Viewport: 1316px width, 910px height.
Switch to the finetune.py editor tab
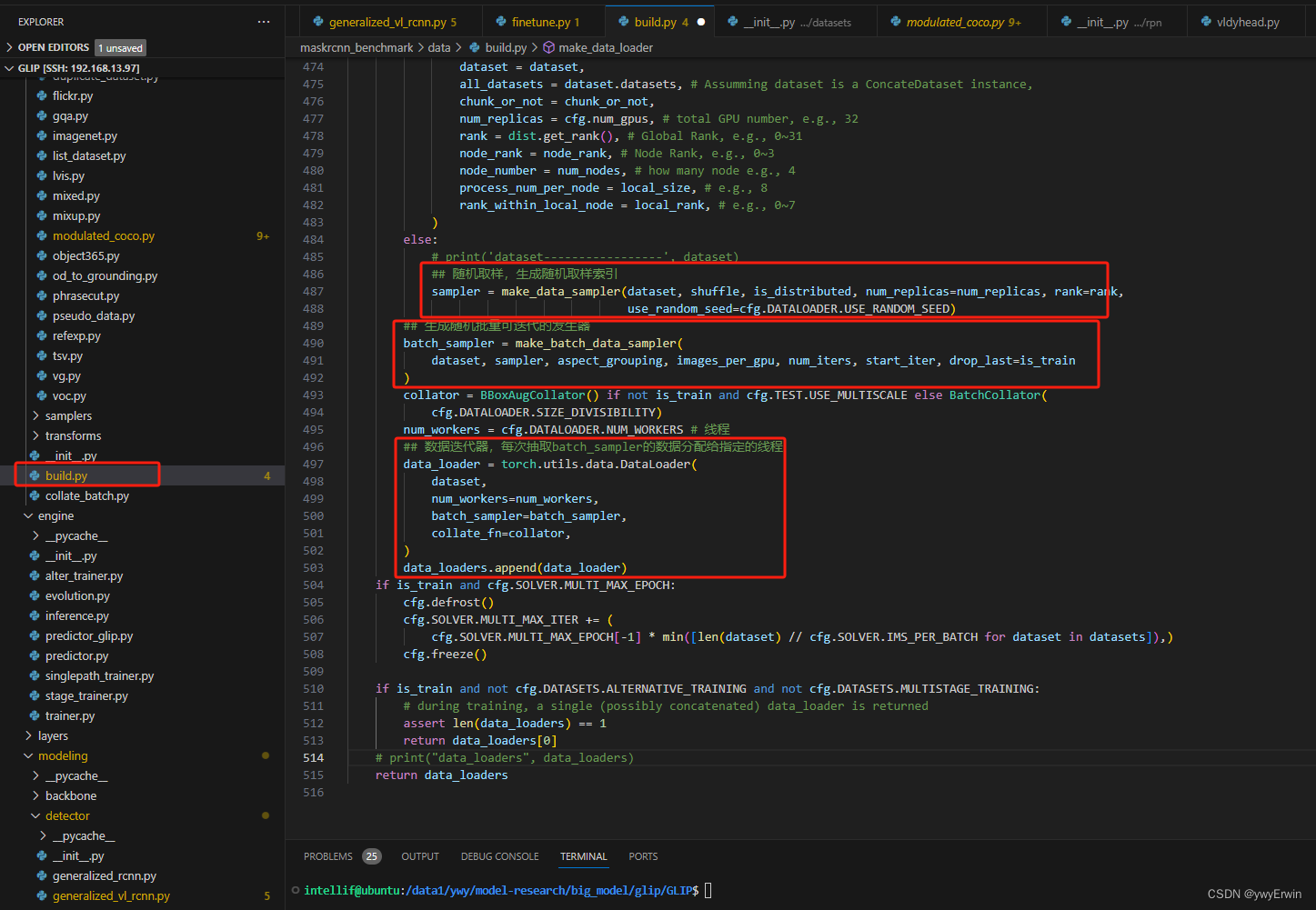coord(545,22)
